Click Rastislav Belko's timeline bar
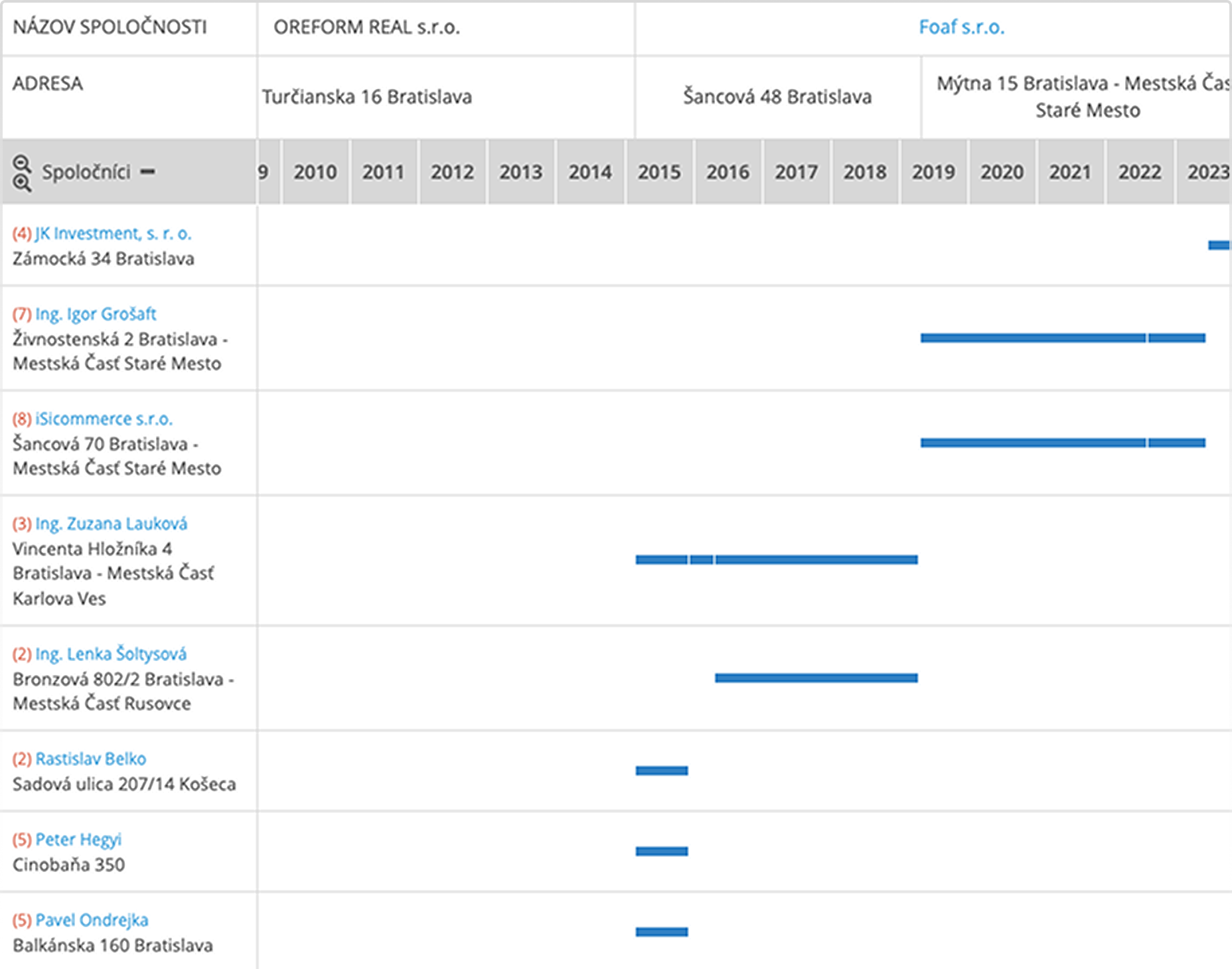Screen dimensions: 1232x969 pyautogui.click(x=661, y=771)
